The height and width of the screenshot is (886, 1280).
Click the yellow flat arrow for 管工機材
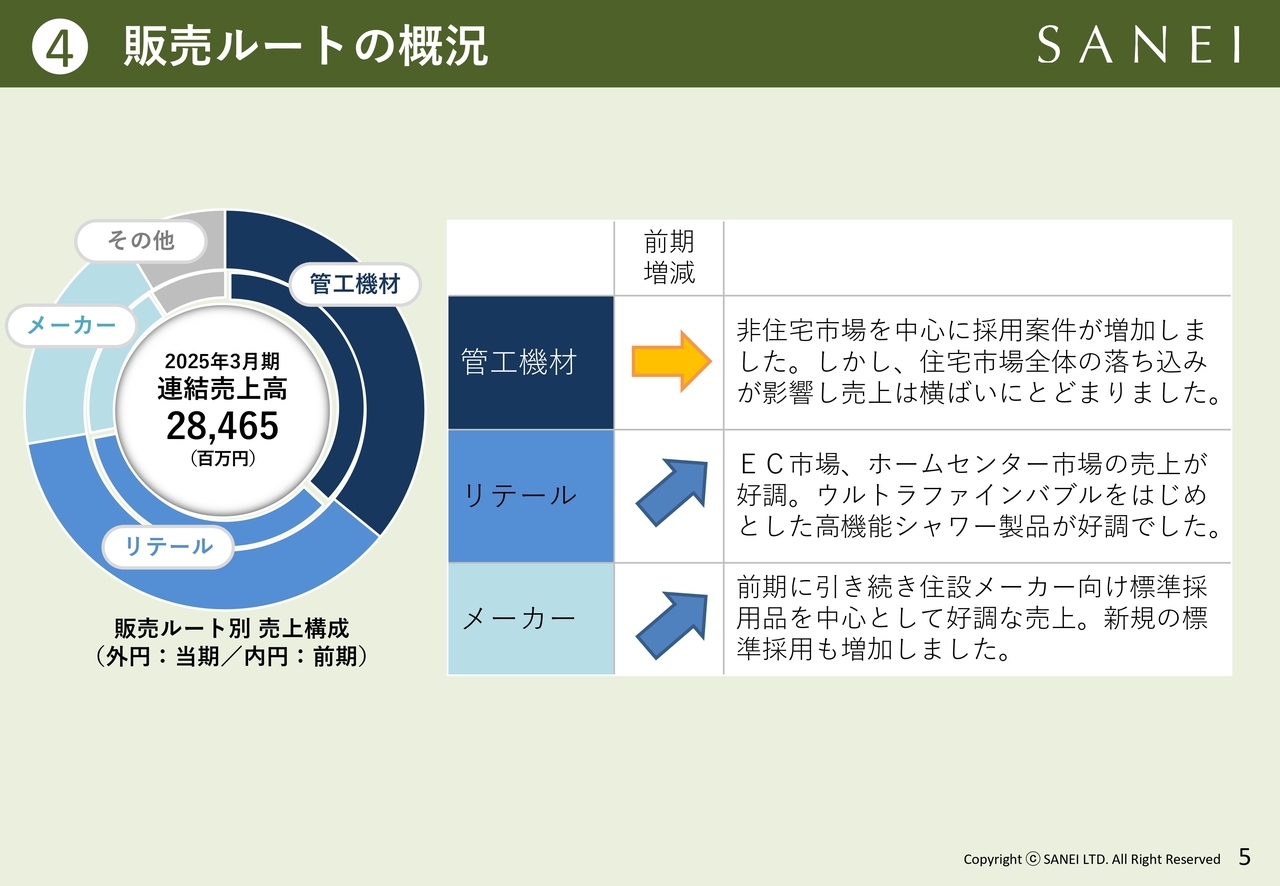[671, 362]
